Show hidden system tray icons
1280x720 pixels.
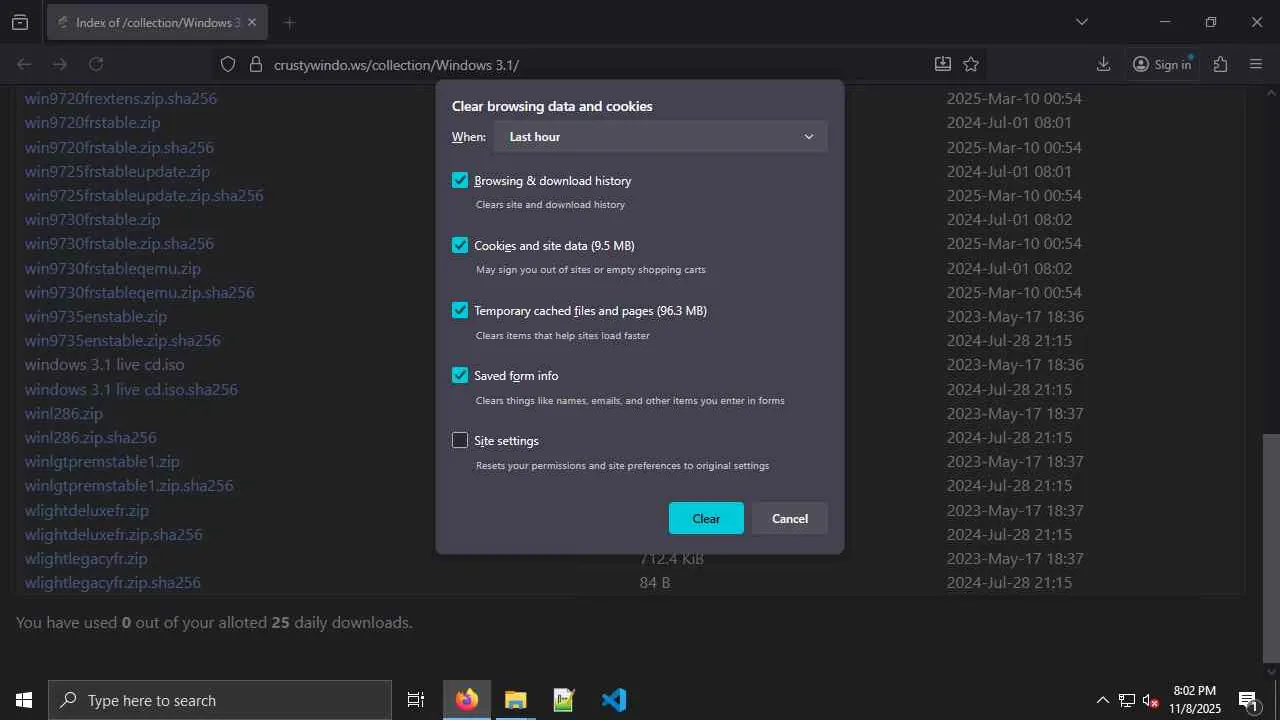point(1102,700)
